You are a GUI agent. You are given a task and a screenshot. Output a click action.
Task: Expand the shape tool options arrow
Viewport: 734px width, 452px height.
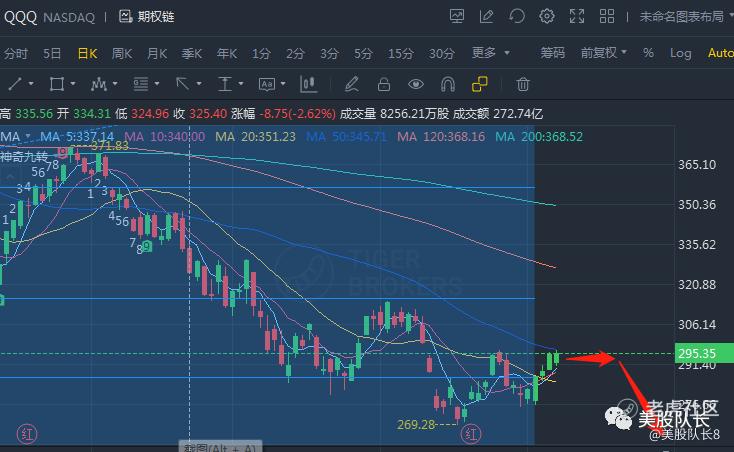pyautogui.click(x=73, y=84)
